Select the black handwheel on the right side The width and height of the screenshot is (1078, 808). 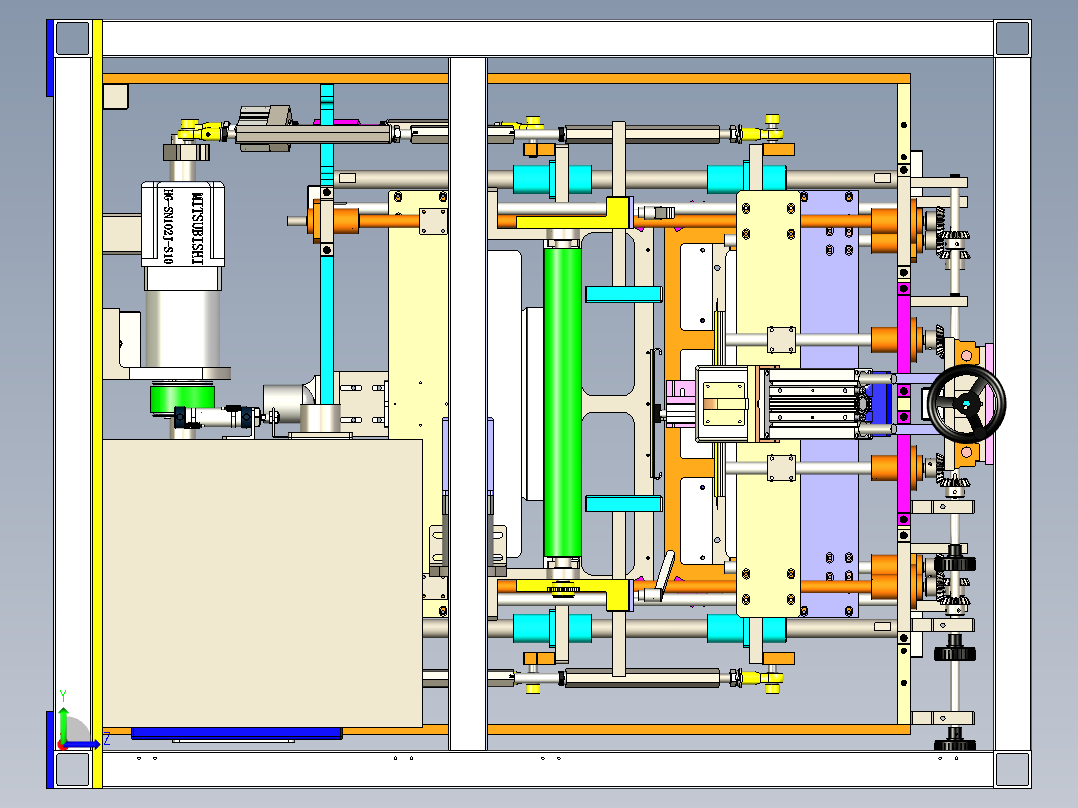tap(966, 404)
